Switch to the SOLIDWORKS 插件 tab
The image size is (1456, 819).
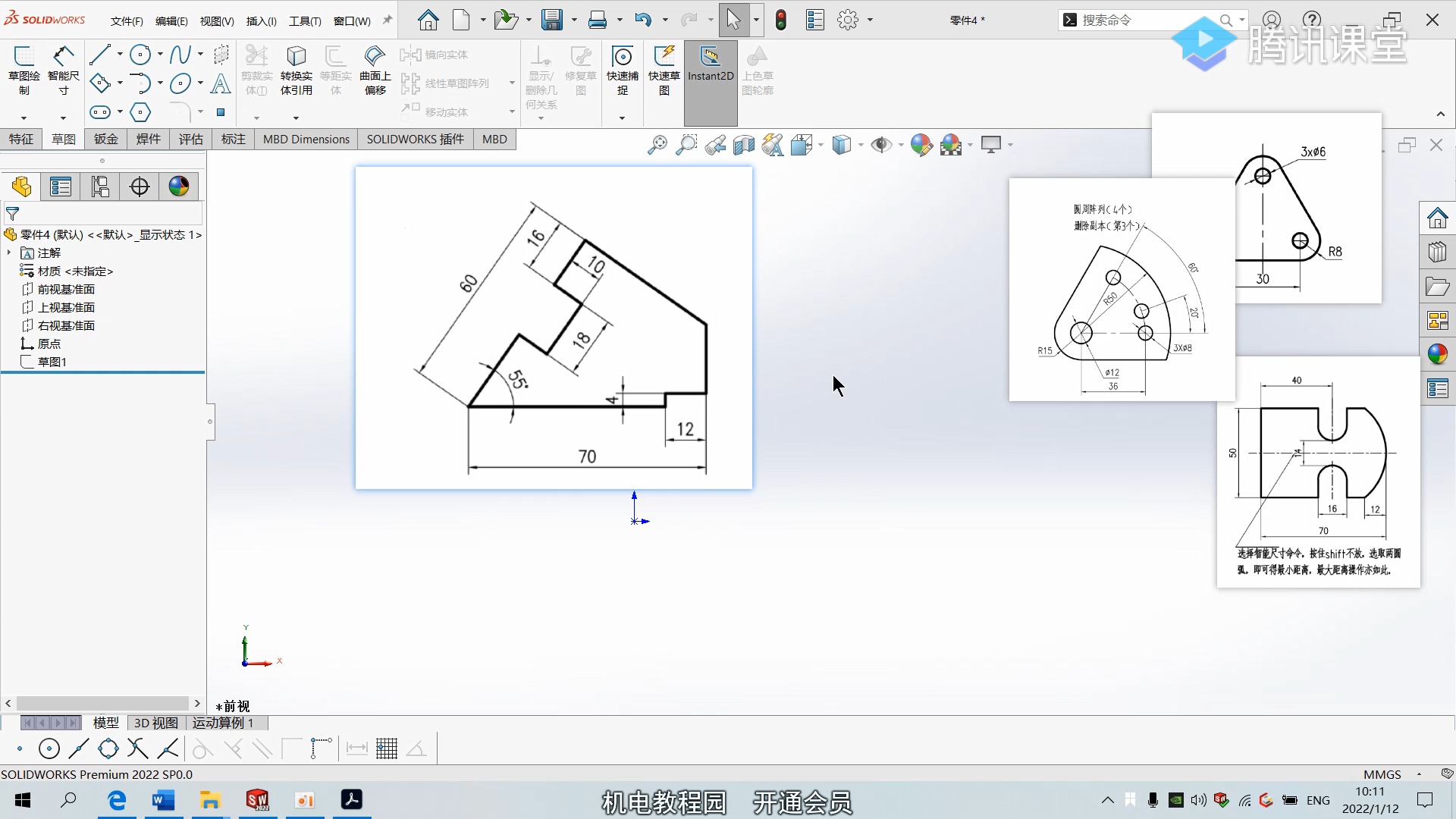tap(416, 139)
